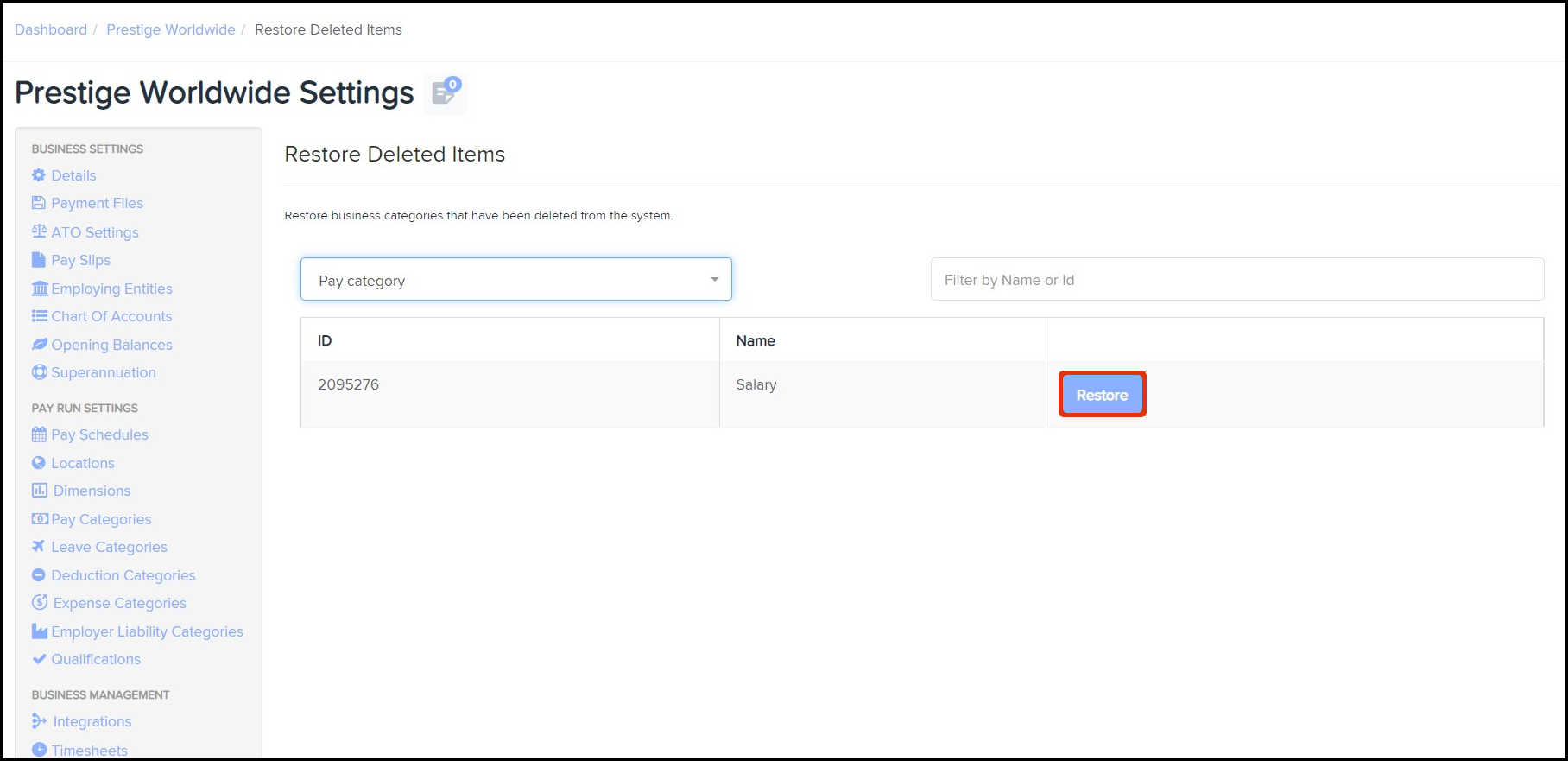This screenshot has width=1568, height=761.
Task: Click the airplane icon for Leave Categories
Action: [x=39, y=546]
